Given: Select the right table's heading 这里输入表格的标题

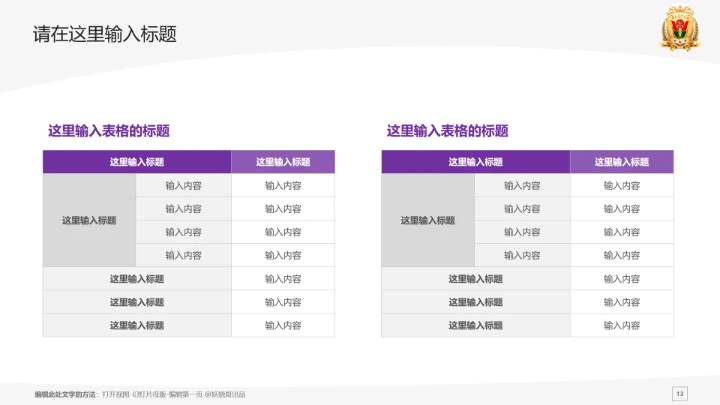Looking at the screenshot, I should pos(447,131).
